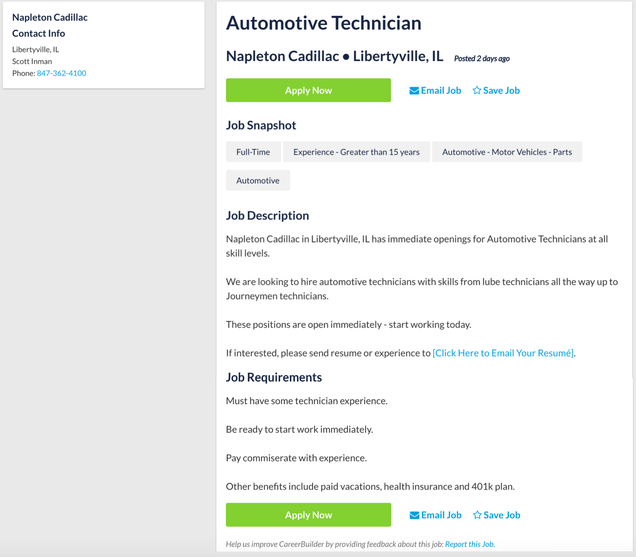
Task: Click the envelope icon beside the bottom Email Job
Action: (415, 515)
